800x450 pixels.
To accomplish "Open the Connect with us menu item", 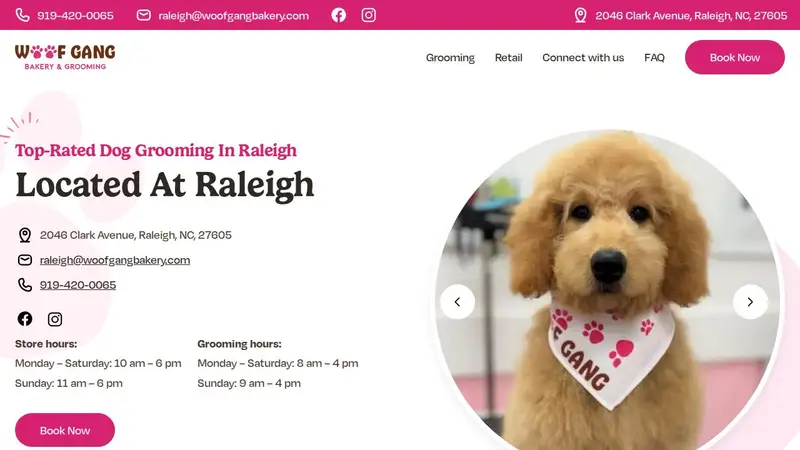I will pyautogui.click(x=583, y=58).
